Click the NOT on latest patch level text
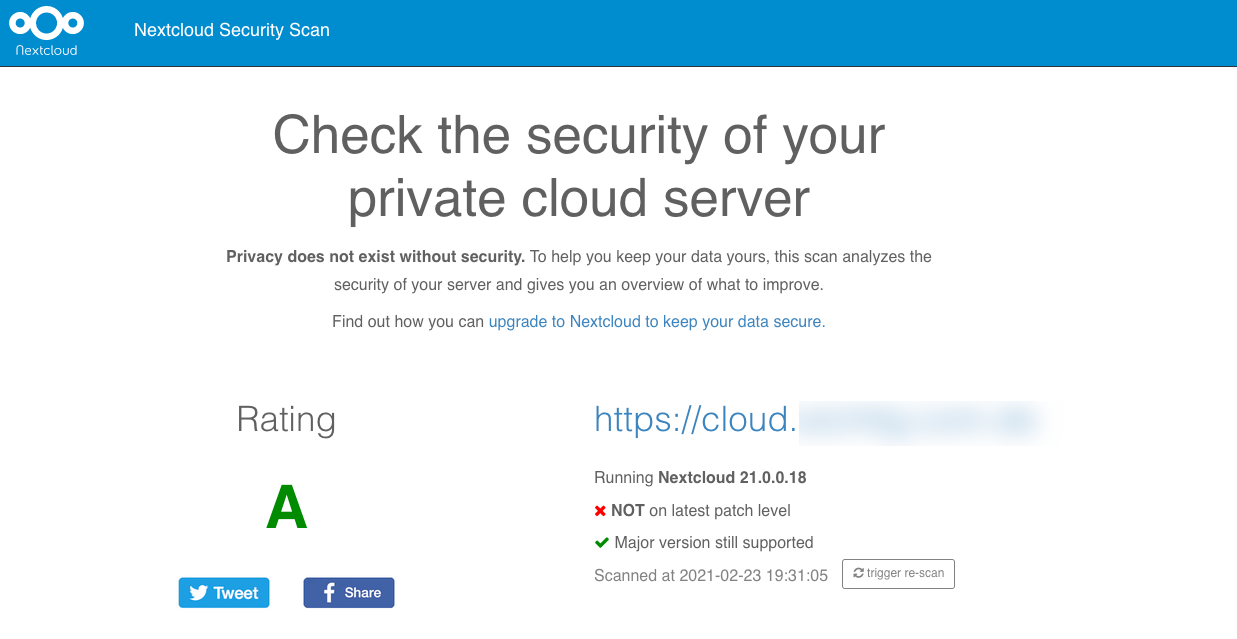 (701, 511)
